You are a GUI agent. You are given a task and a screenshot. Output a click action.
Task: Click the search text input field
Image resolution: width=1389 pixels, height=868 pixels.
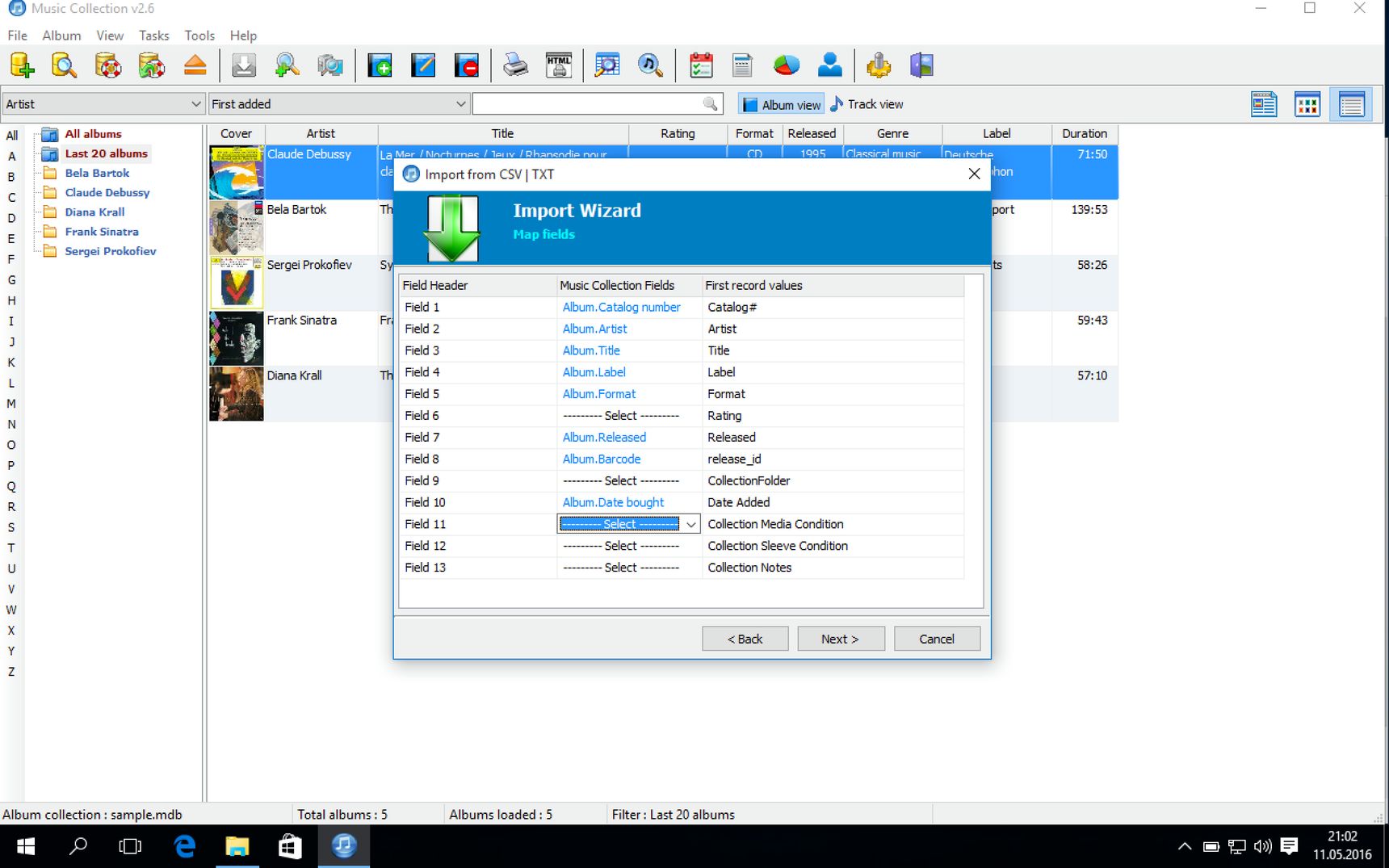pos(587,104)
